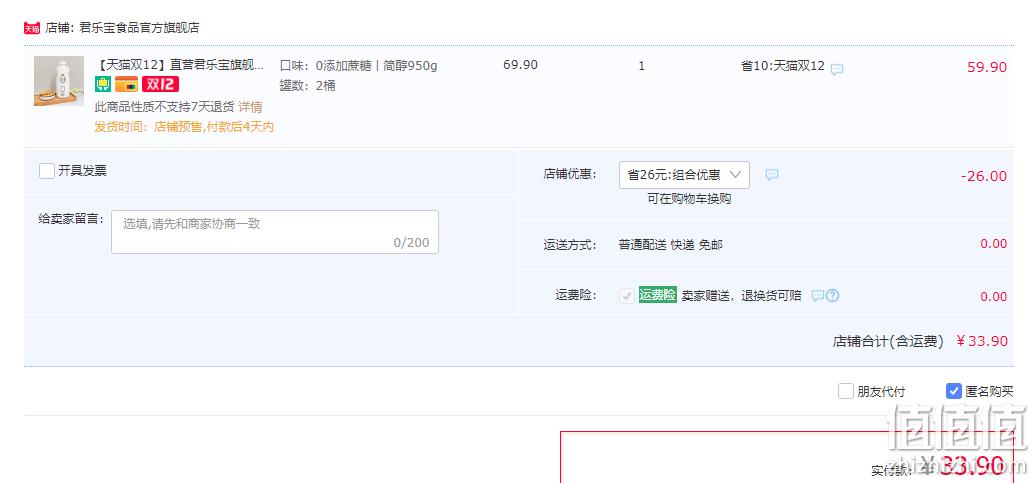Click the speech bubble icon after 退换货可赔
This screenshot has height=483, width=1036.
818,295
